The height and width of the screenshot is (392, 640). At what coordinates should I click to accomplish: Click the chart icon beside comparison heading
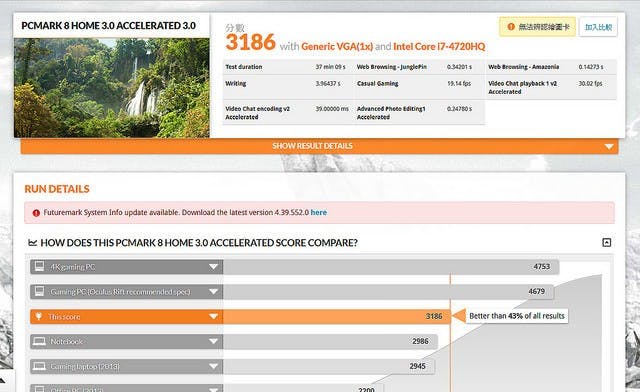coord(33,243)
